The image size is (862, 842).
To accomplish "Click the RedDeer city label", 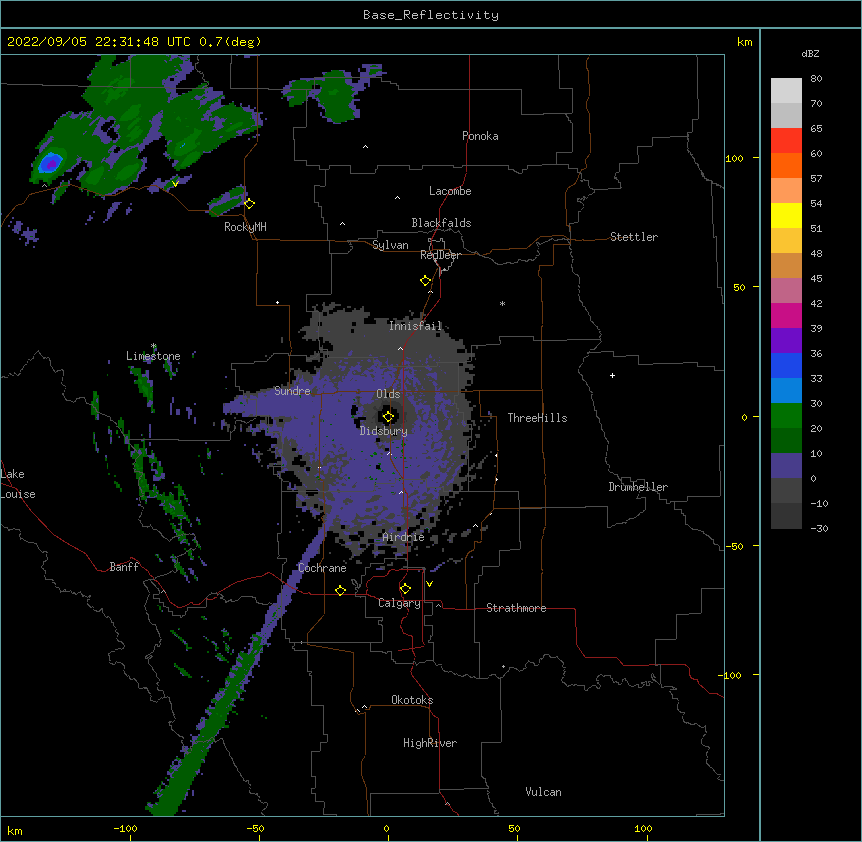I will (440, 255).
